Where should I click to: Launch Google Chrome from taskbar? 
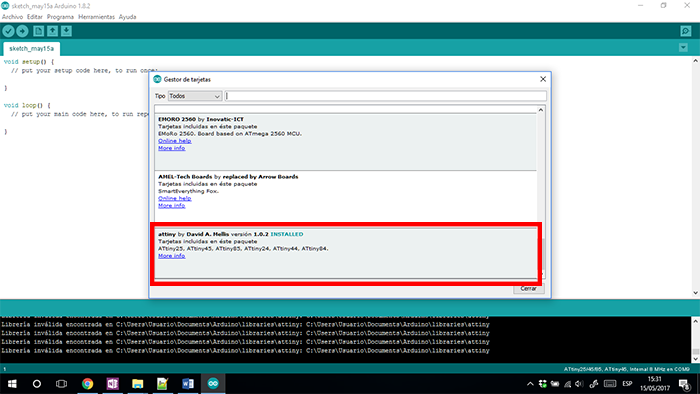[88, 384]
